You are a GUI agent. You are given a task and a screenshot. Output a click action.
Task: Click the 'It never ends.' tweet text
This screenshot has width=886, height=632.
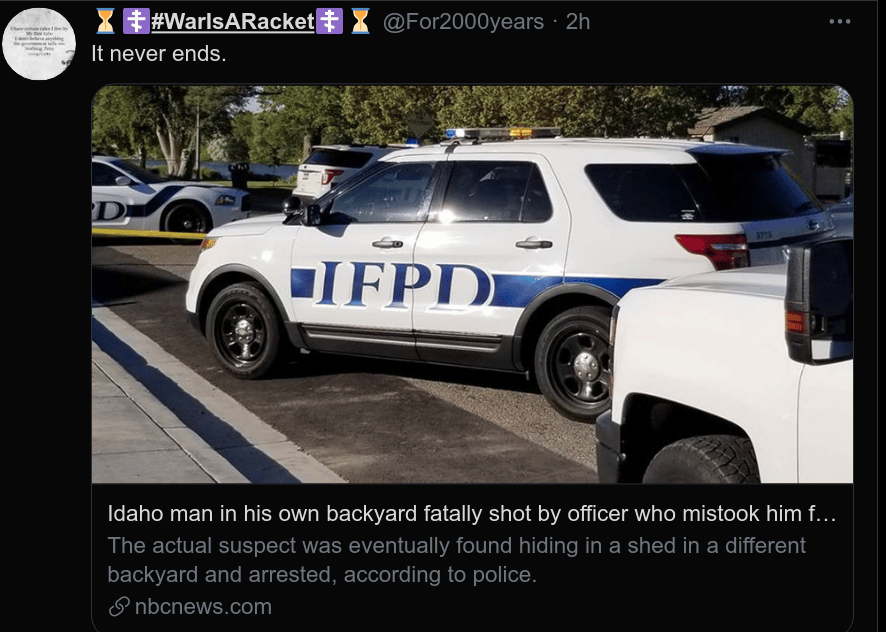tap(159, 53)
